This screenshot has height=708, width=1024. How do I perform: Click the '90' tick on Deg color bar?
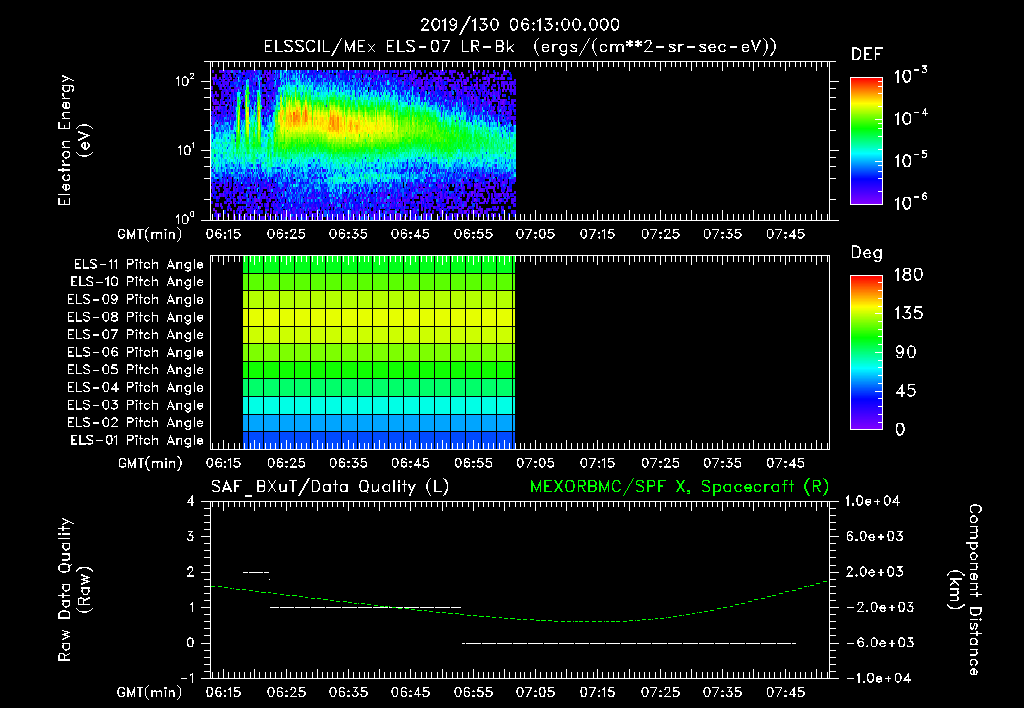(x=906, y=353)
